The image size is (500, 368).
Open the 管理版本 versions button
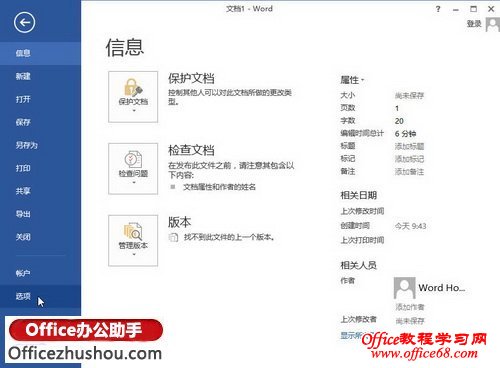(x=133, y=241)
